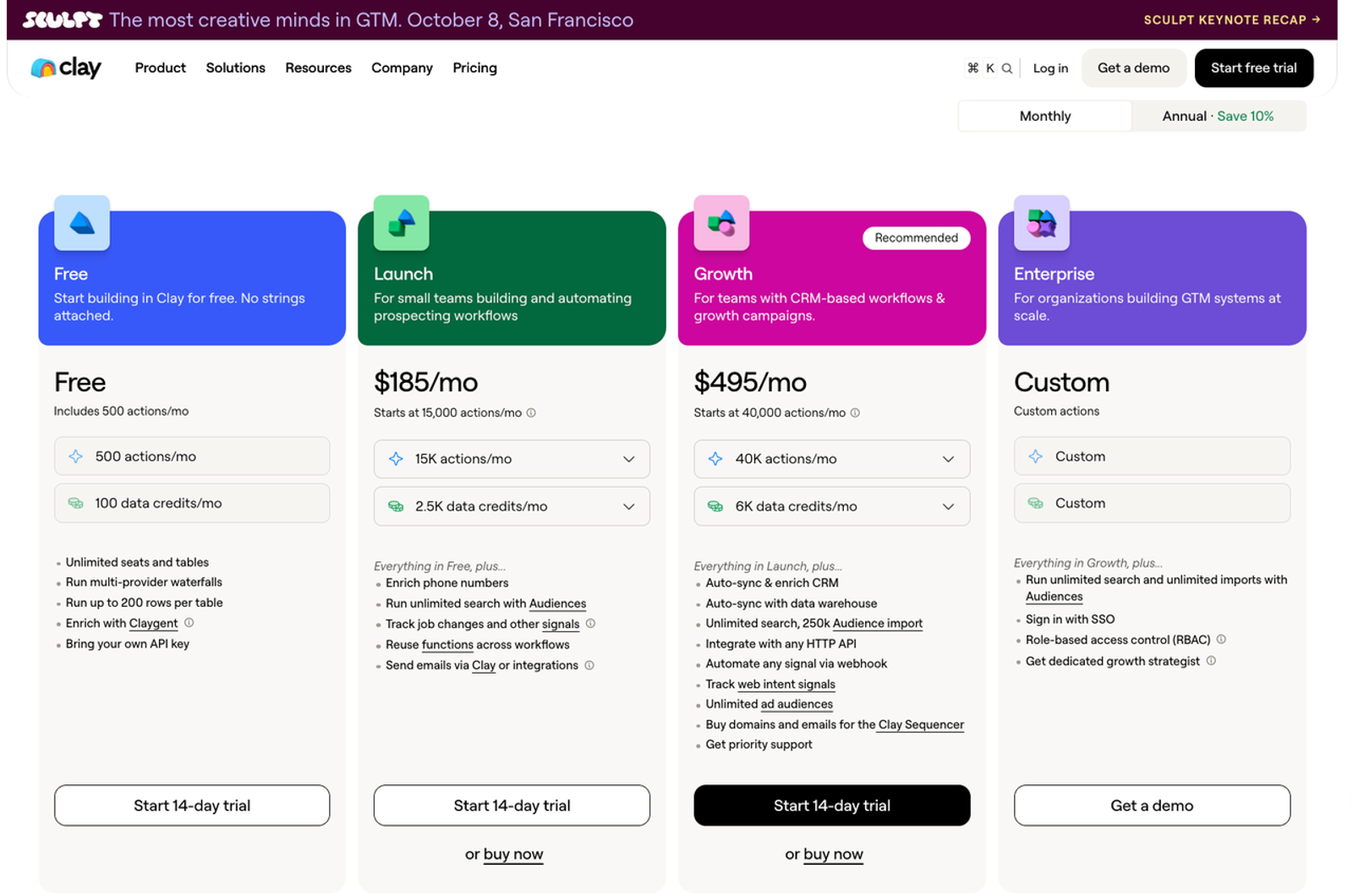Start 14-day trial on the Launch plan
Screen dimensions: 1353x896
tap(512, 806)
